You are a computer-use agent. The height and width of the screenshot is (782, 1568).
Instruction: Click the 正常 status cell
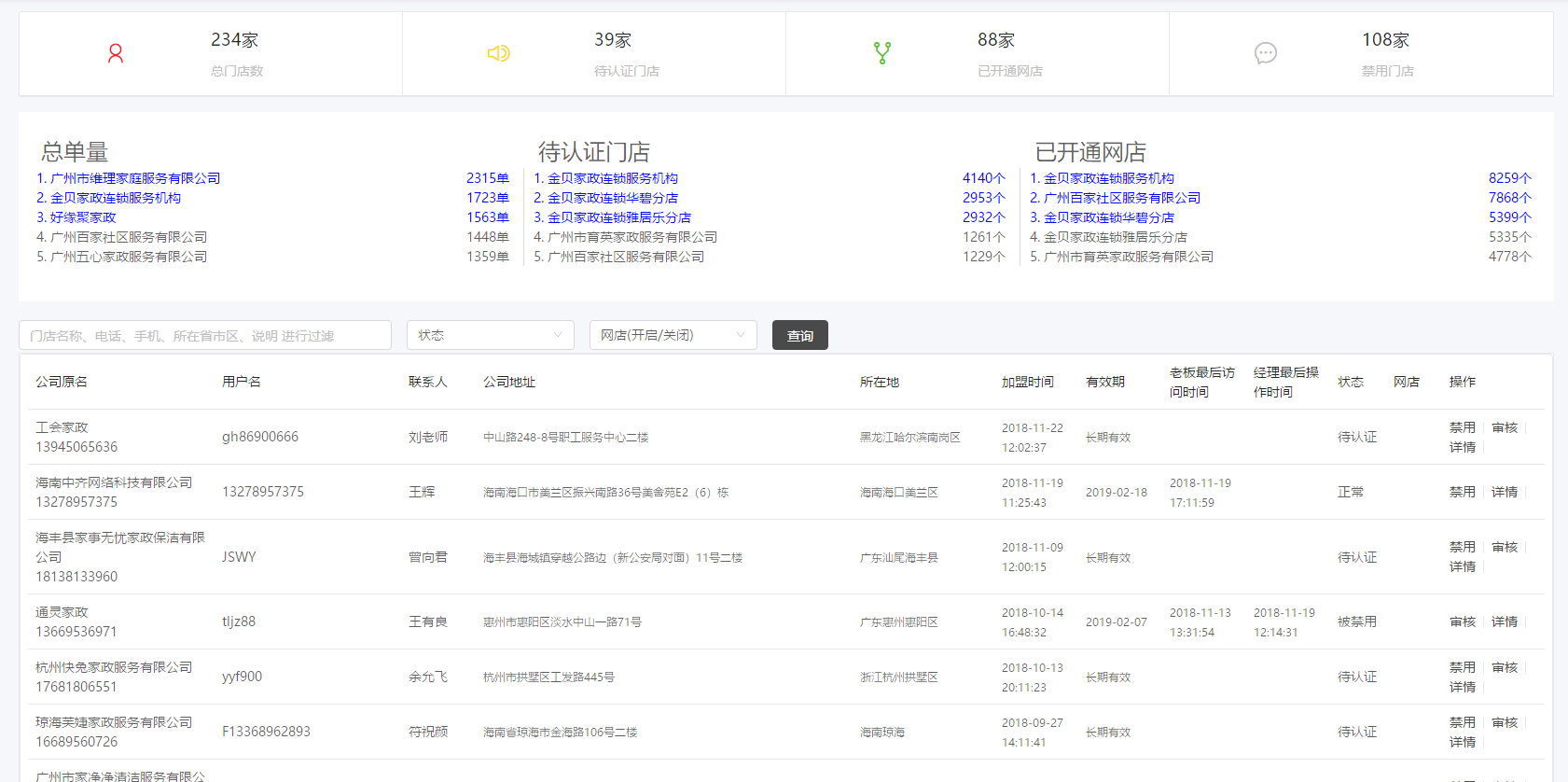pyautogui.click(x=1351, y=492)
